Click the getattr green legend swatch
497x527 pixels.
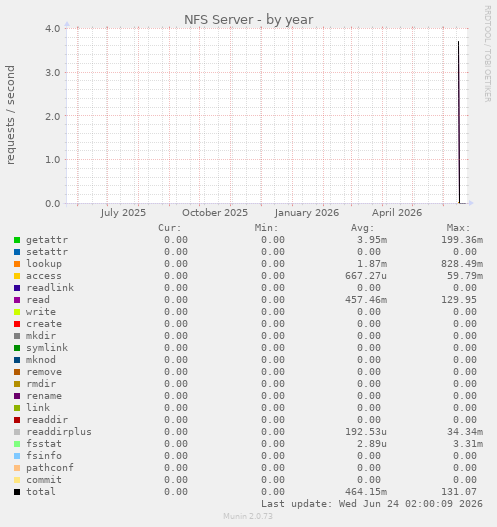pyautogui.click(x=17, y=240)
